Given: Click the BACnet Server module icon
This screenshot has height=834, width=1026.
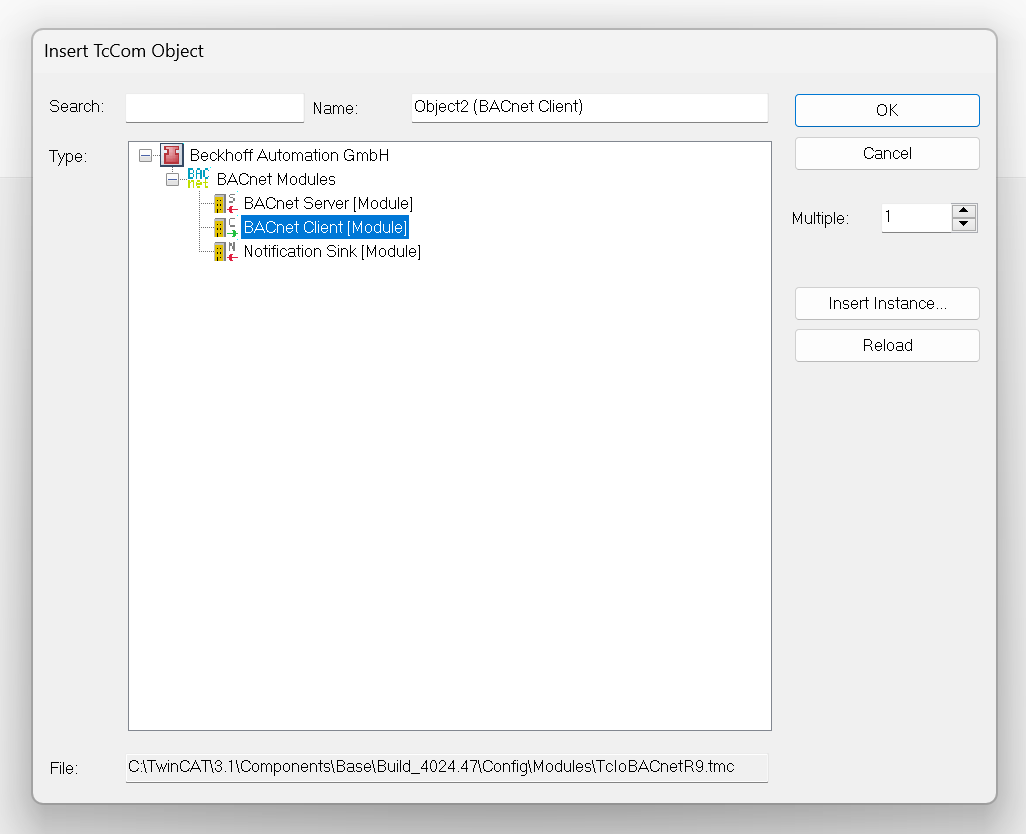Looking at the screenshot, I should pyautogui.click(x=226, y=203).
